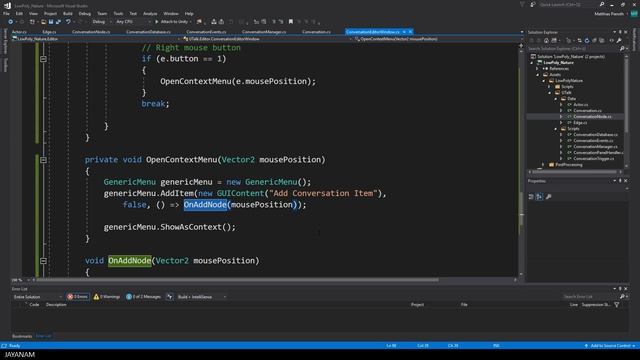Click the Quick Launch search magnifier icon
The height and width of the screenshot is (360, 640).
[x=602, y=4]
